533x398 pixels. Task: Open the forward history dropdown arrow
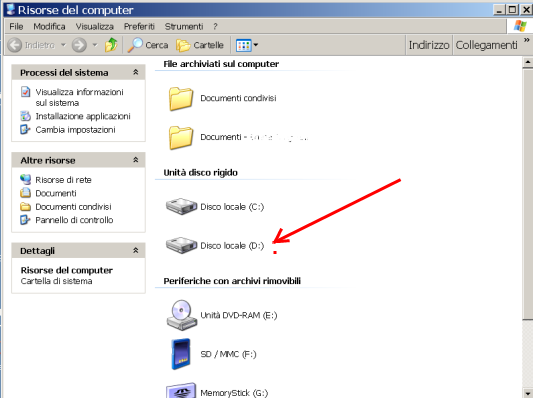(95, 45)
